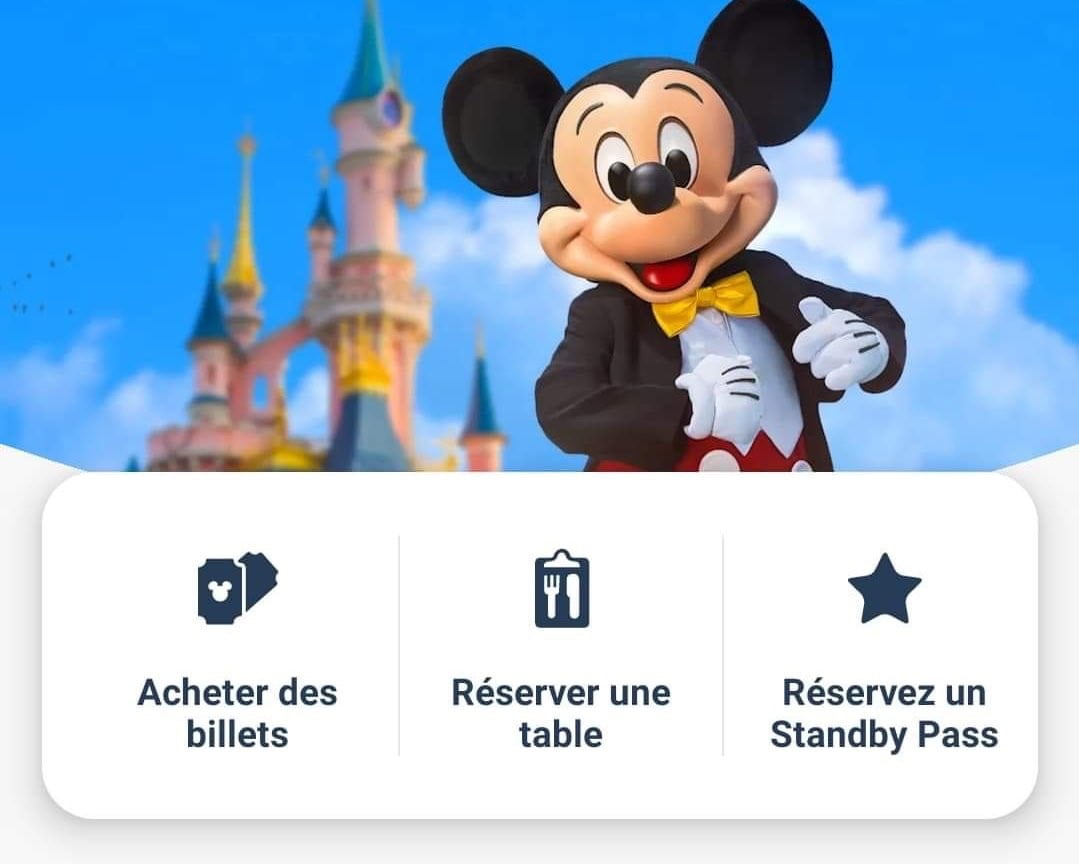
Task: Open Acheter des billets
Action: (x=237, y=647)
